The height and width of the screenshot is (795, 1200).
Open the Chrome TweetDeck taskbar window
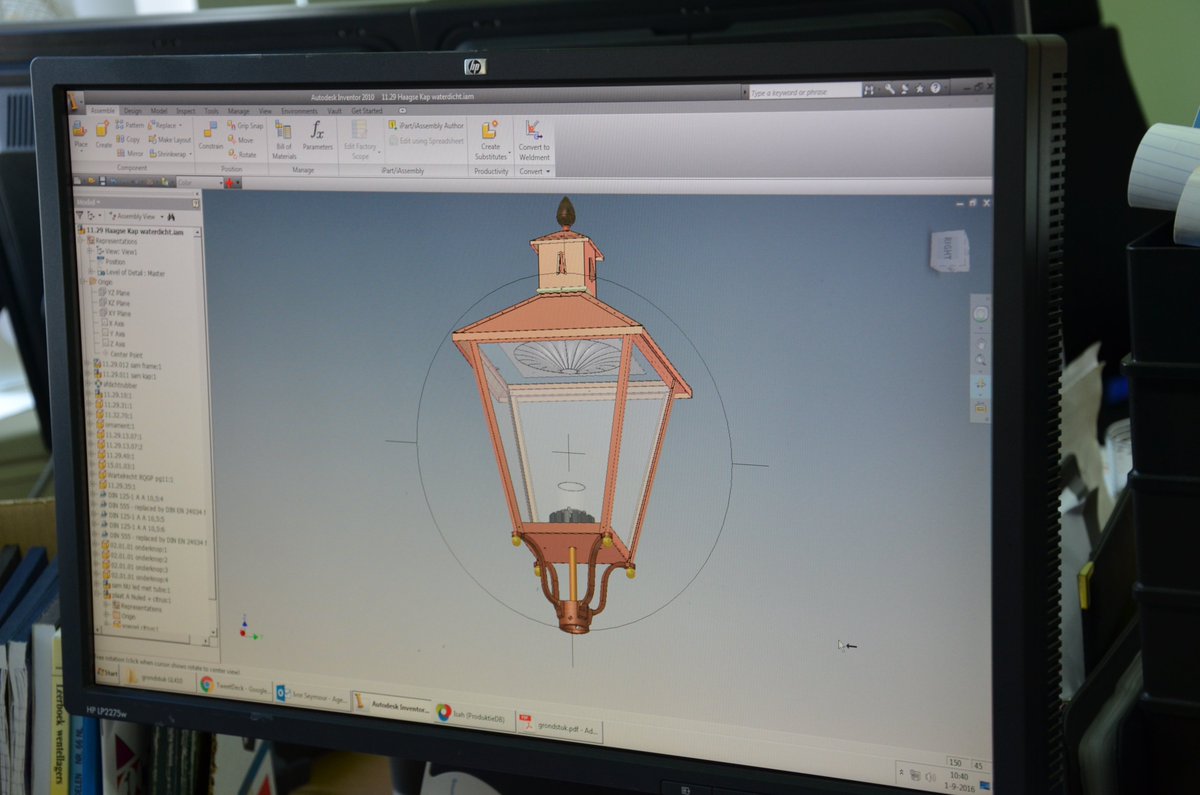[x=233, y=688]
